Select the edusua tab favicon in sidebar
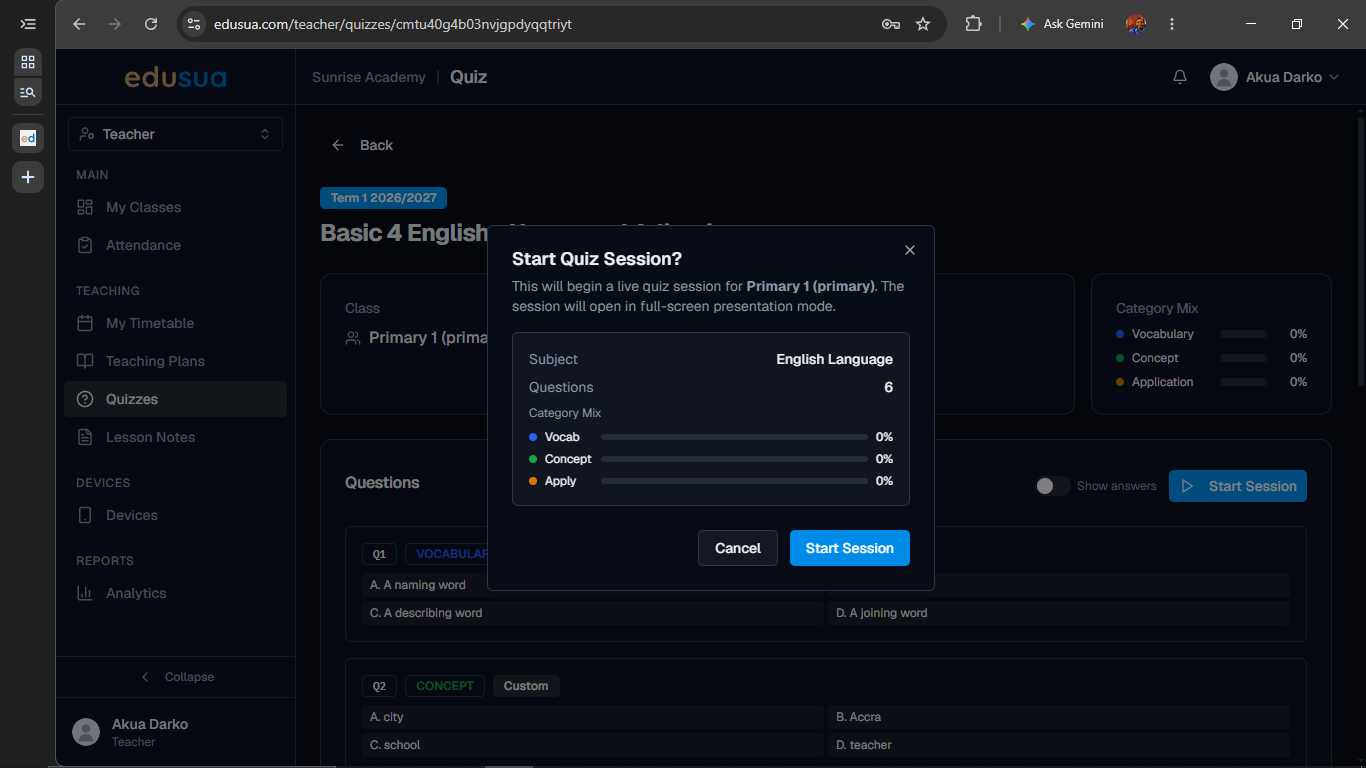This screenshot has width=1366, height=768. click(x=28, y=137)
